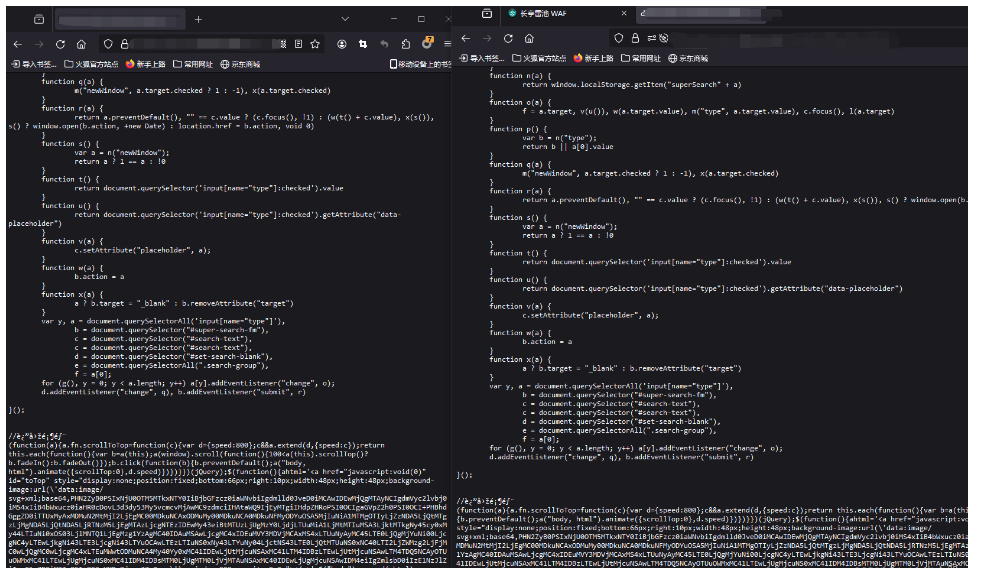Open 导入书签 bookmark in left window
The height and width of the screenshot is (568, 986).
[x=35, y=64]
